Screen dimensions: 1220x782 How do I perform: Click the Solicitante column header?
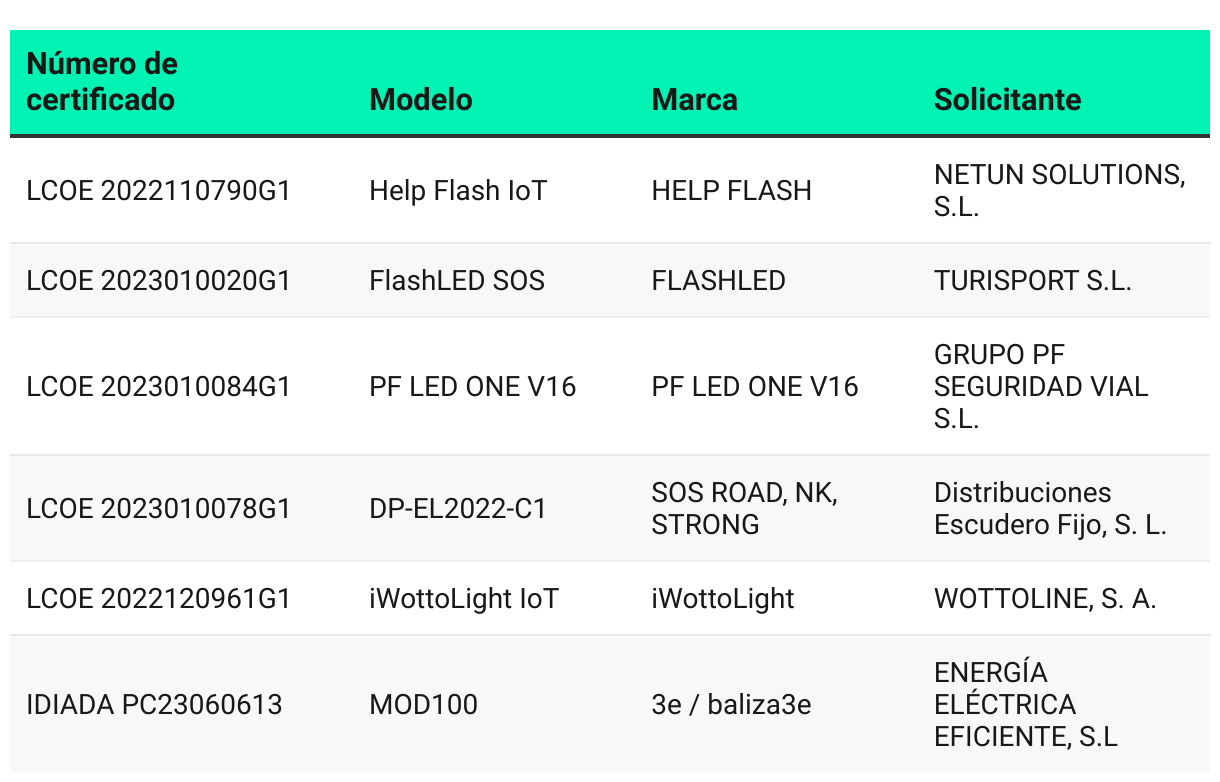(x=1007, y=100)
